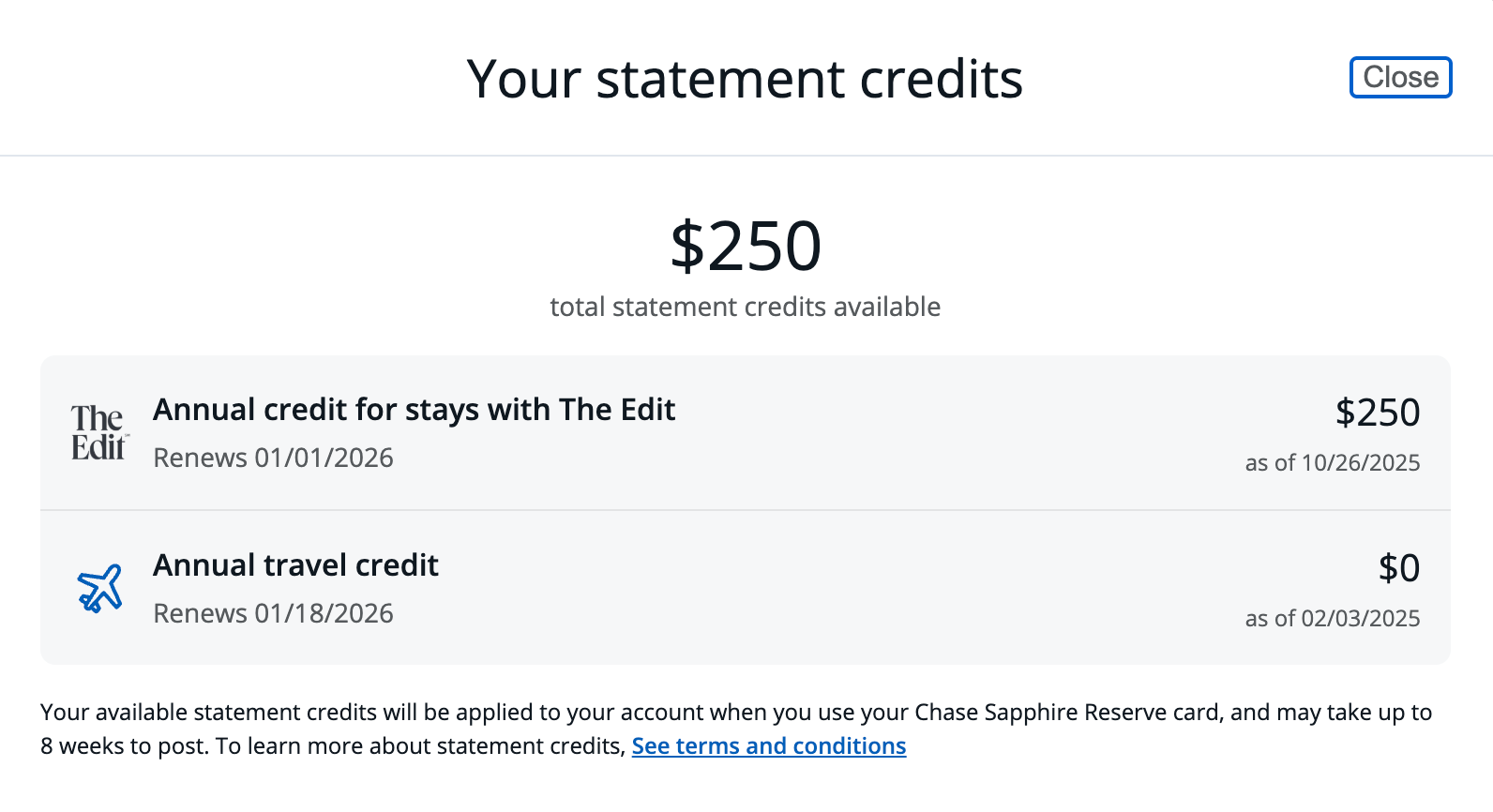
Task: Close the statement credits dialog
Action: [x=1400, y=77]
